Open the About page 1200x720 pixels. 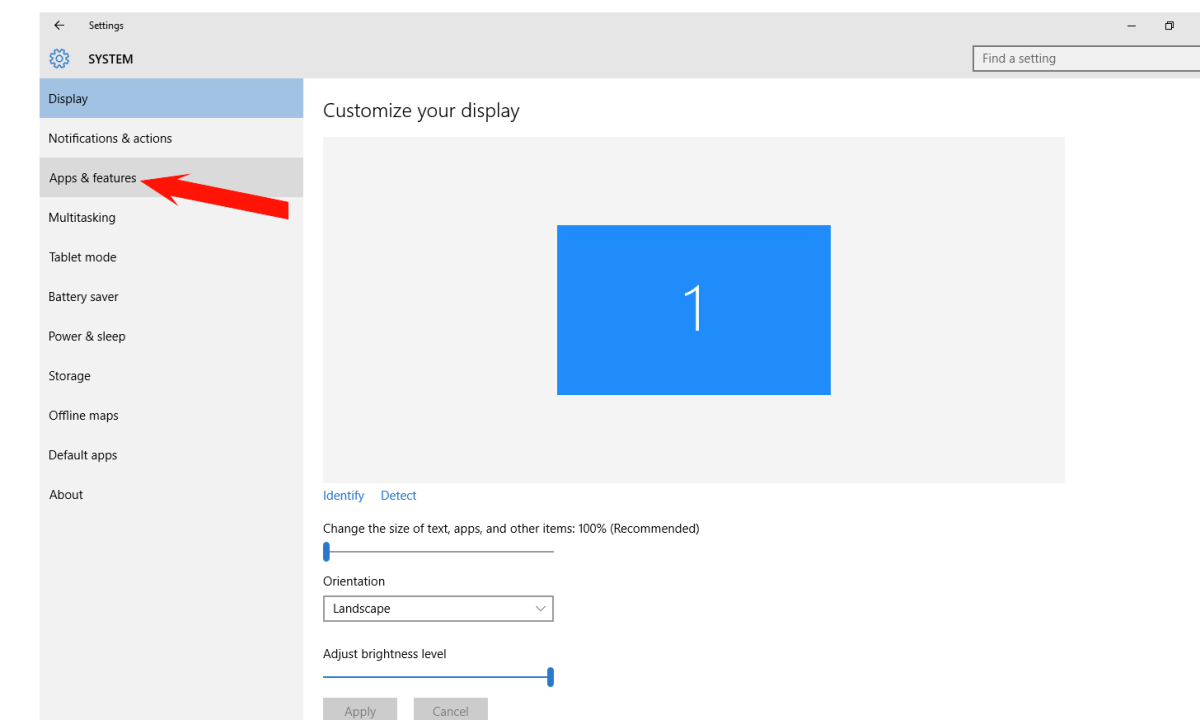[65, 494]
